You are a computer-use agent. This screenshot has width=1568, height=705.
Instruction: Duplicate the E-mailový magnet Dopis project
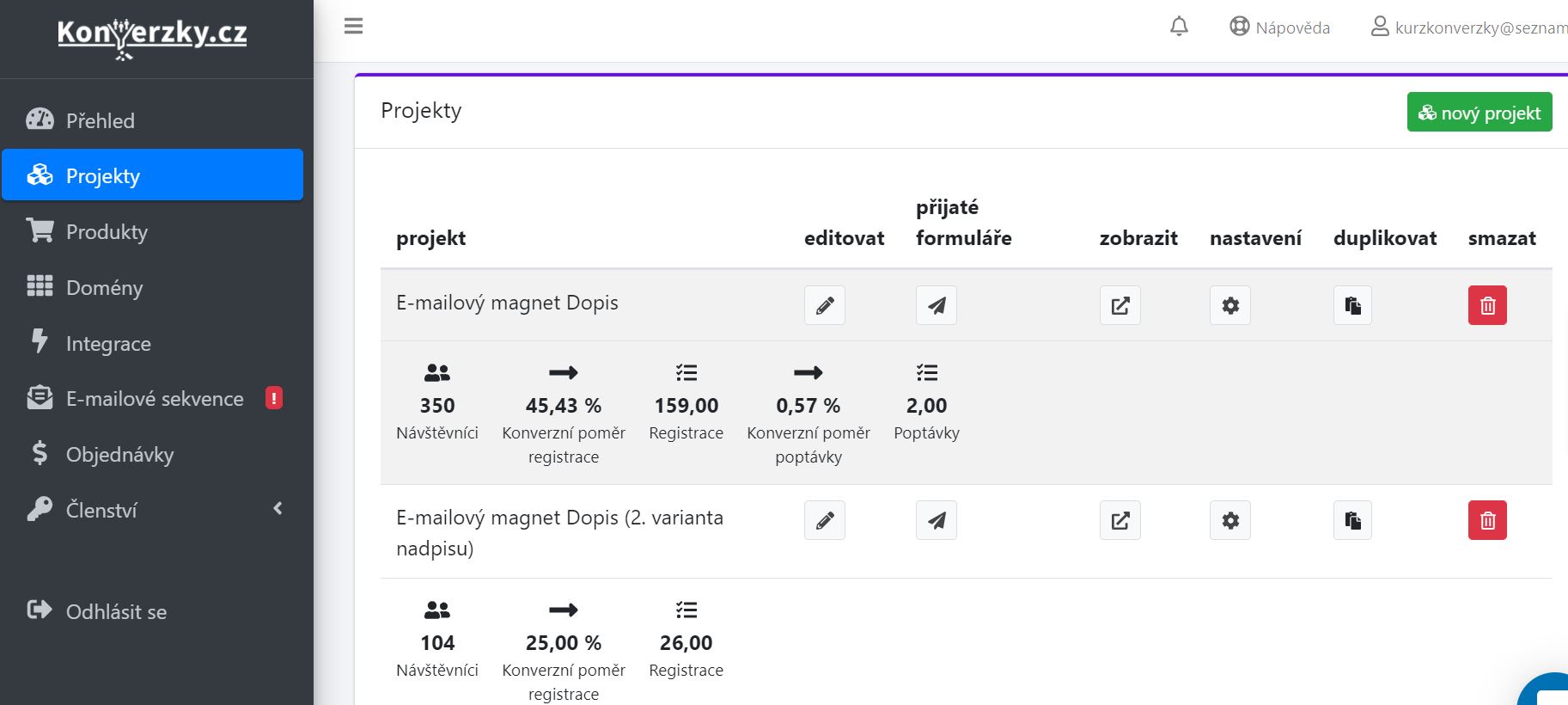[x=1352, y=305]
